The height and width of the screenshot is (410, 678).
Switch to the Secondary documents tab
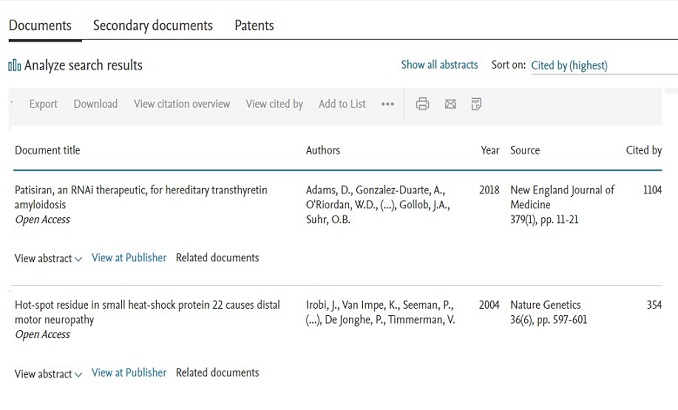153,25
